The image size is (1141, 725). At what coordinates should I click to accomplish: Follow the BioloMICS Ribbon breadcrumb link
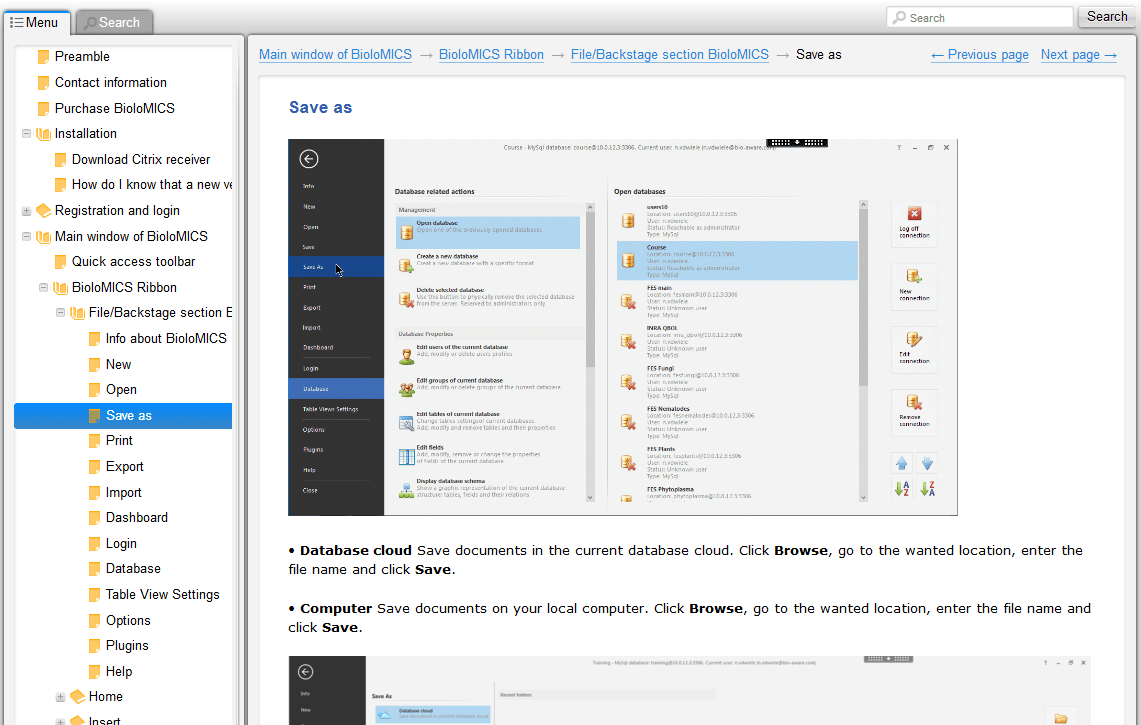(491, 55)
